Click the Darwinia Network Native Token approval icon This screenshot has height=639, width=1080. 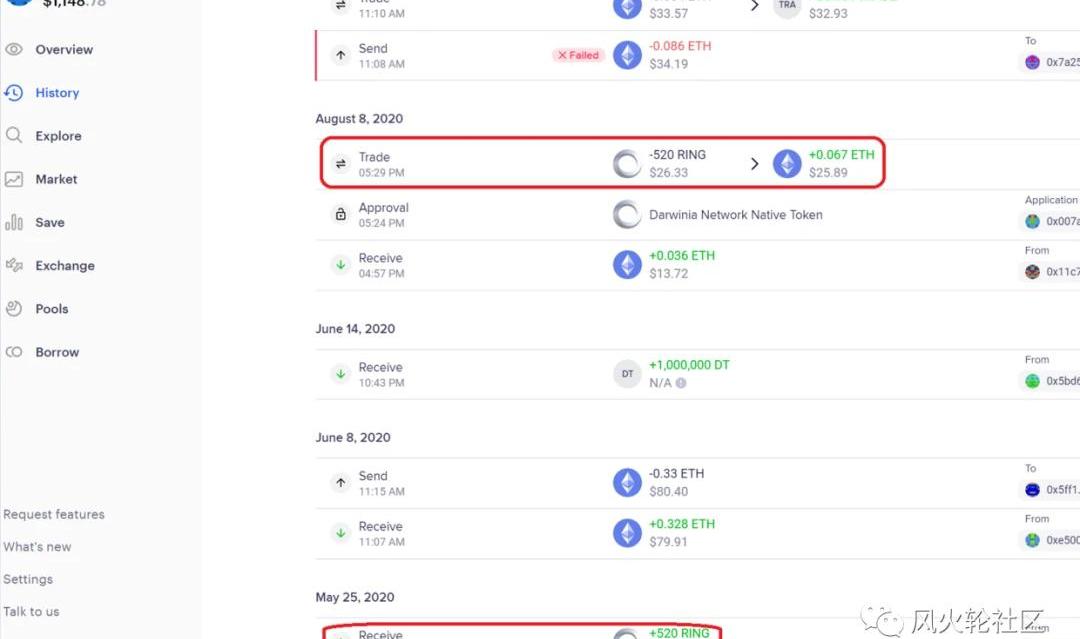click(x=627, y=214)
